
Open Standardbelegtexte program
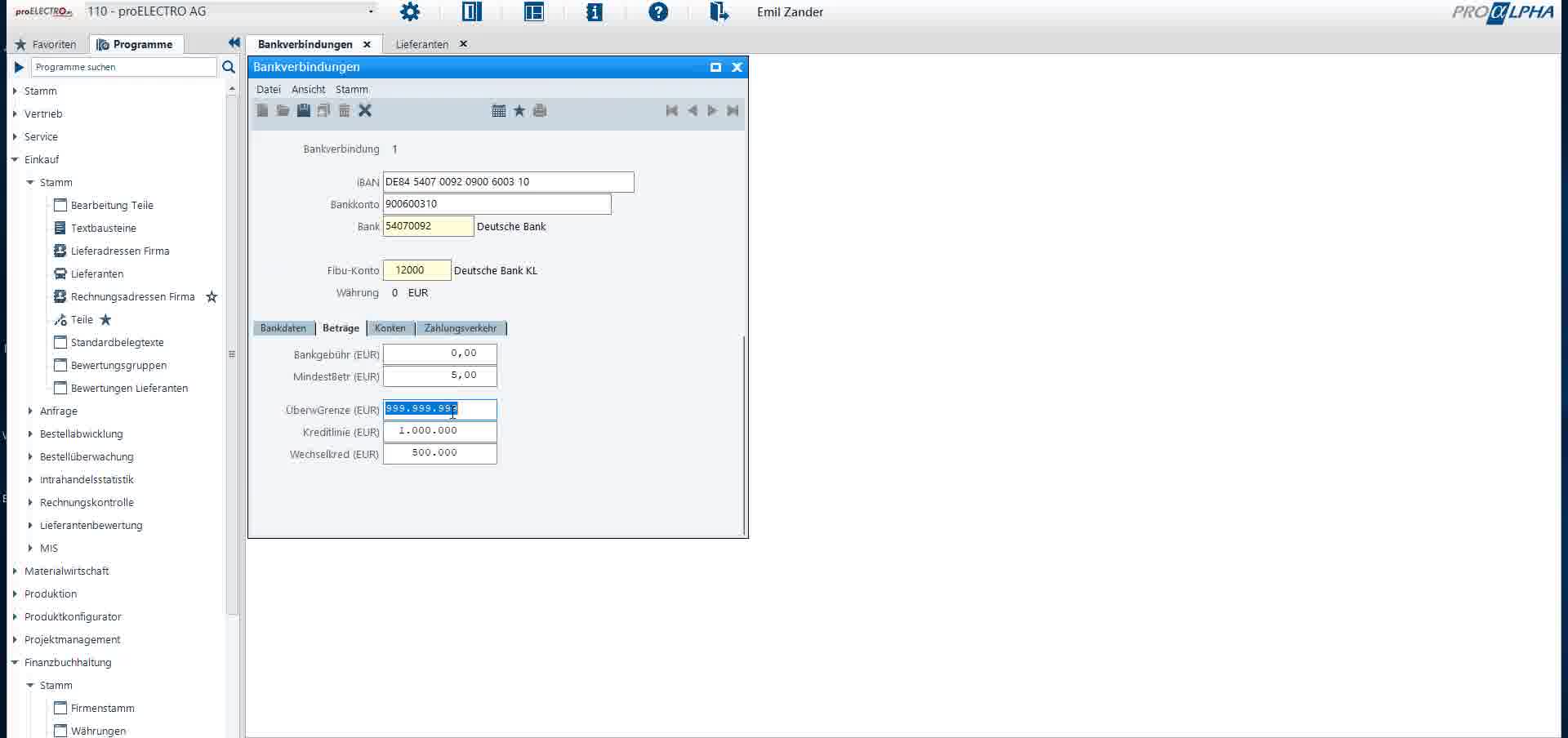pyautogui.click(x=117, y=342)
